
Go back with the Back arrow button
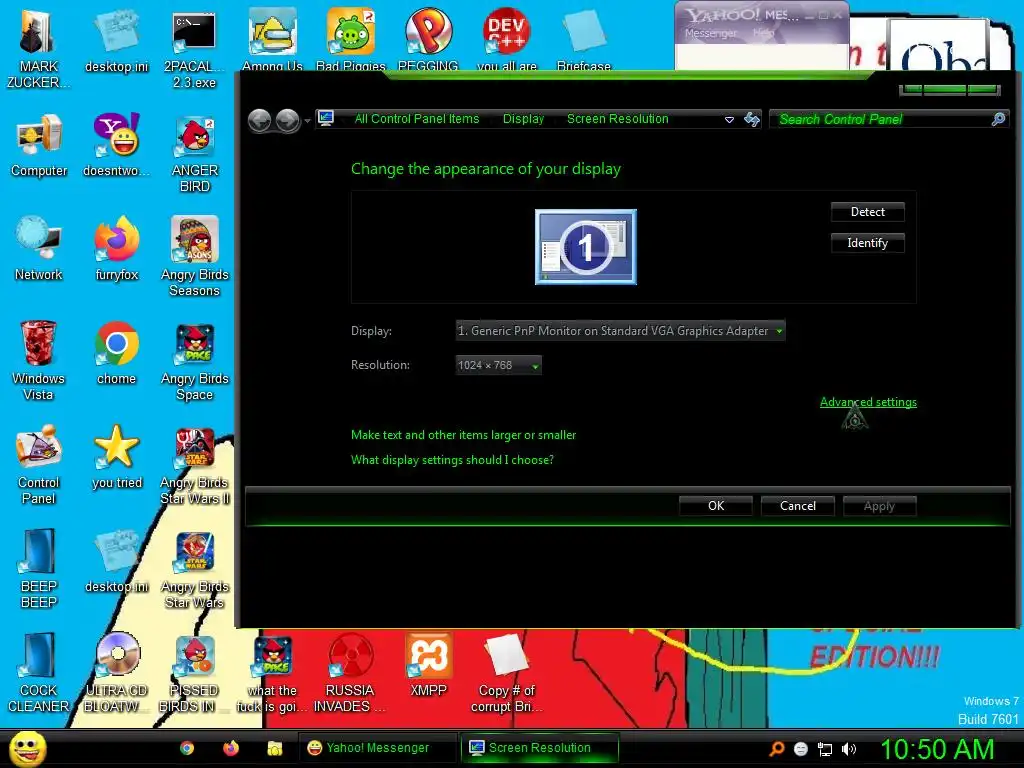pos(260,120)
